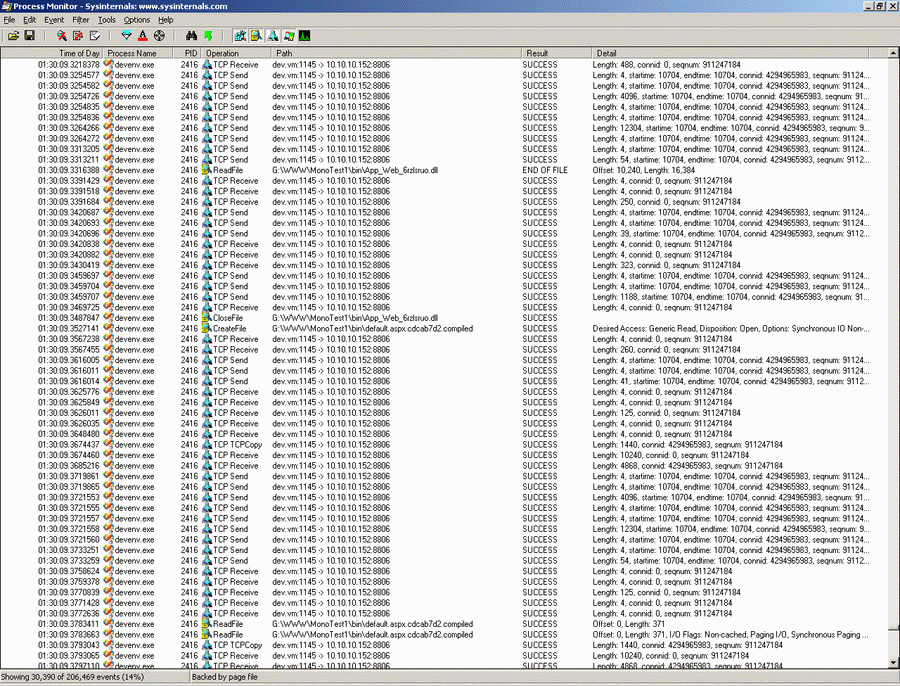Click the Operation column header
Screen dimensions: 900x686
pos(236,53)
